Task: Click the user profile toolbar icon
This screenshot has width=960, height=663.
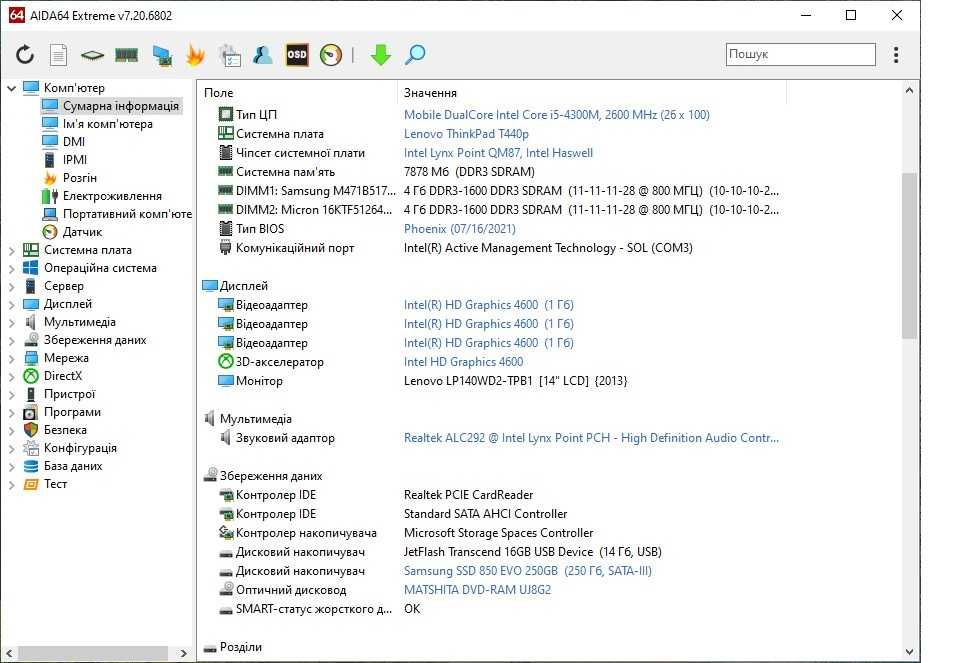Action: point(263,55)
